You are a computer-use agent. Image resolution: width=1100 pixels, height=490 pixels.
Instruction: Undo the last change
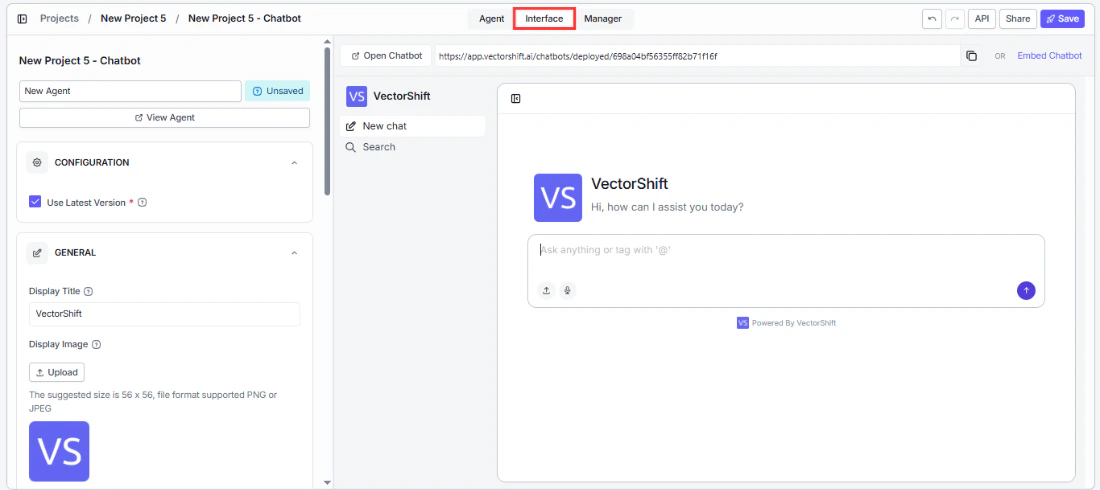[932, 19]
